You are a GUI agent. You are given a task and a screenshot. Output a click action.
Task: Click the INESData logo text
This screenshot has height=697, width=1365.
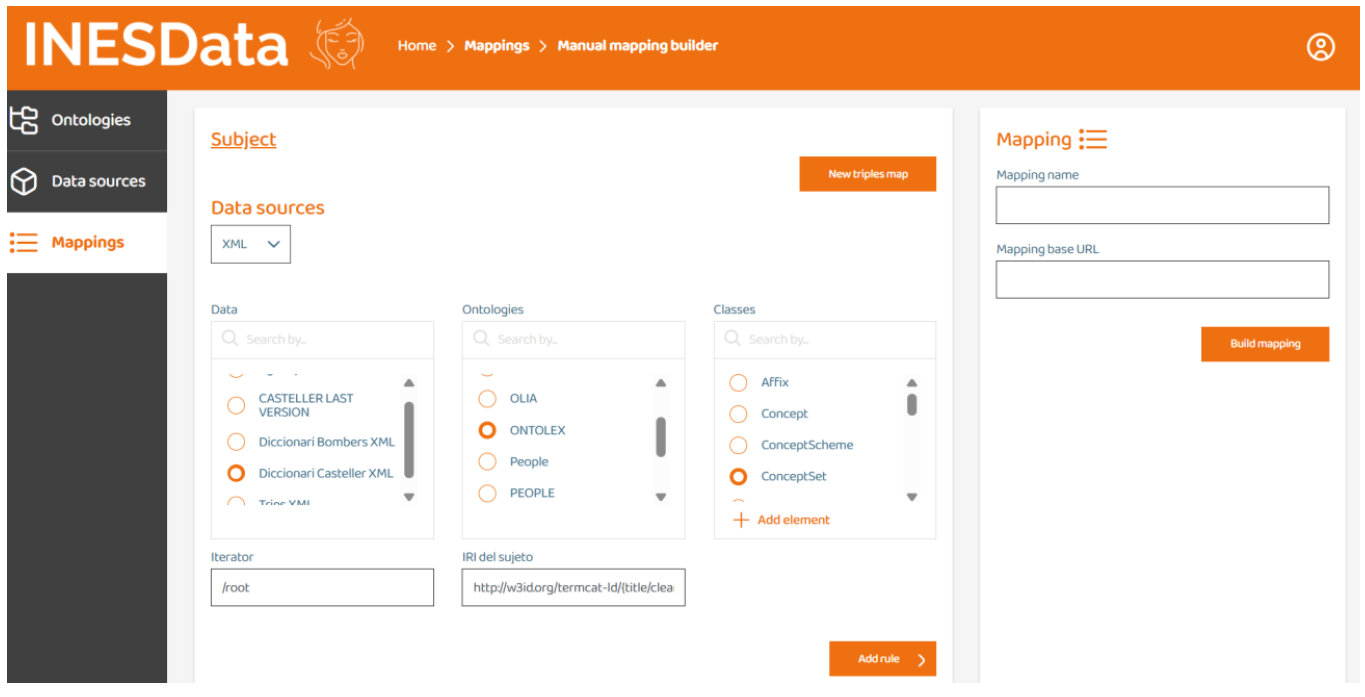(x=156, y=46)
